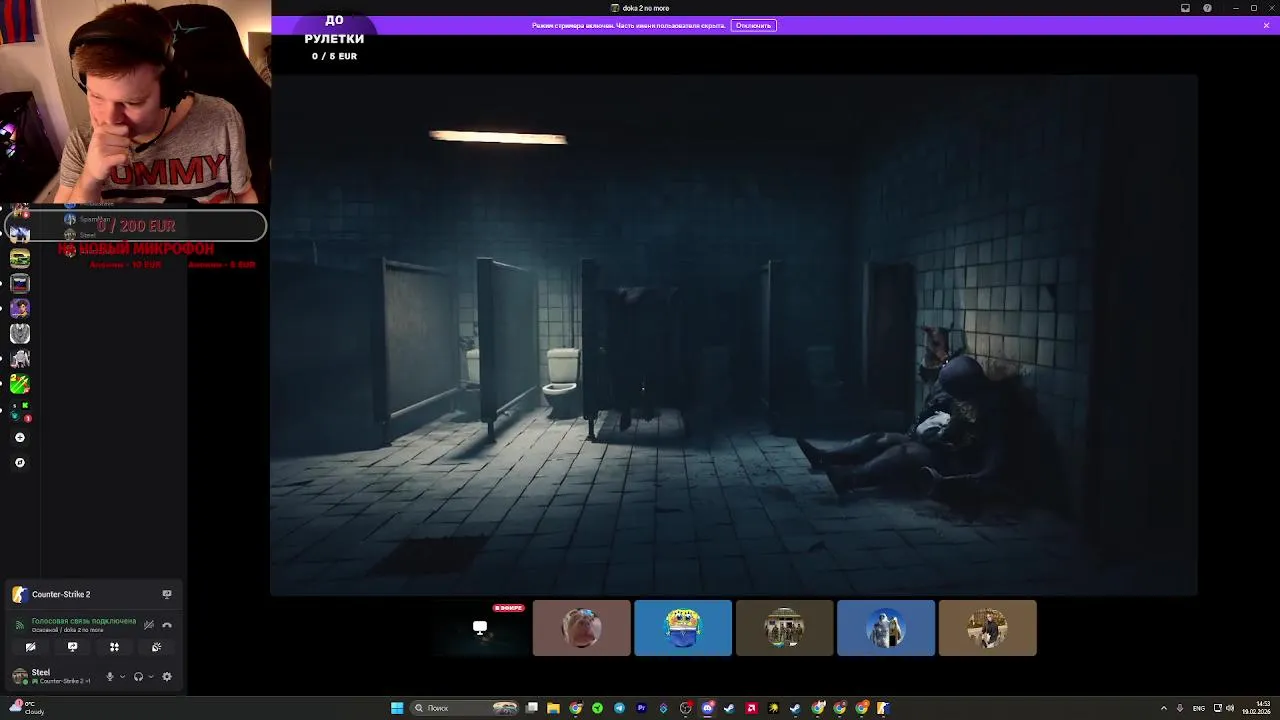
Task: Mute the microphone for Steel
Action: 110,677
